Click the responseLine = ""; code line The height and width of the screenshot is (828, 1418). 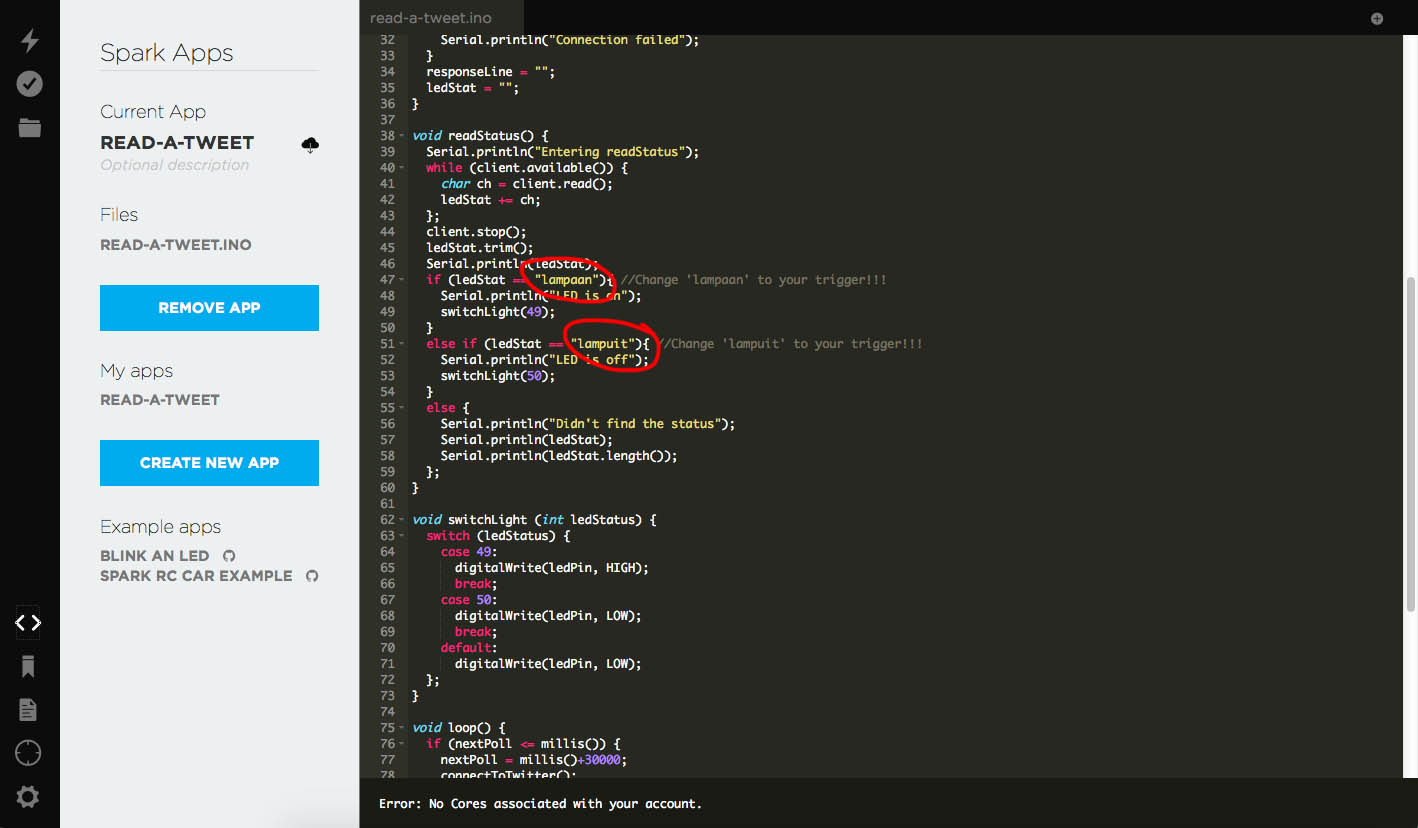pos(491,71)
